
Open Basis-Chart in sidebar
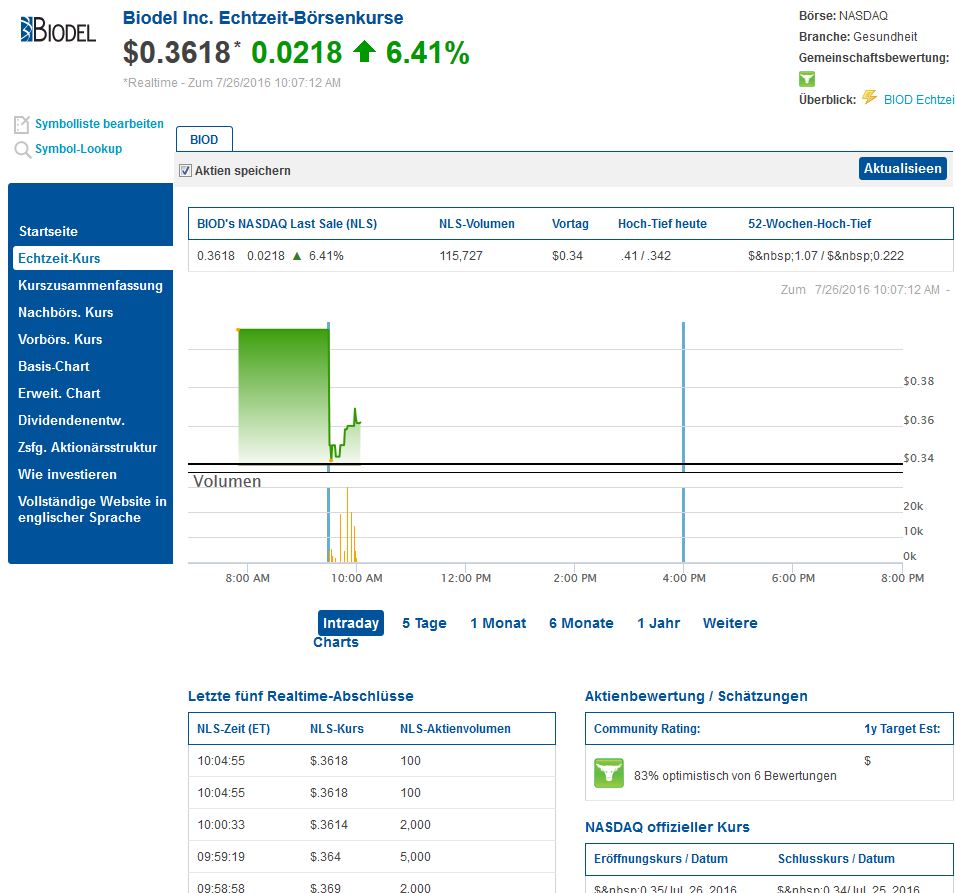[54, 366]
